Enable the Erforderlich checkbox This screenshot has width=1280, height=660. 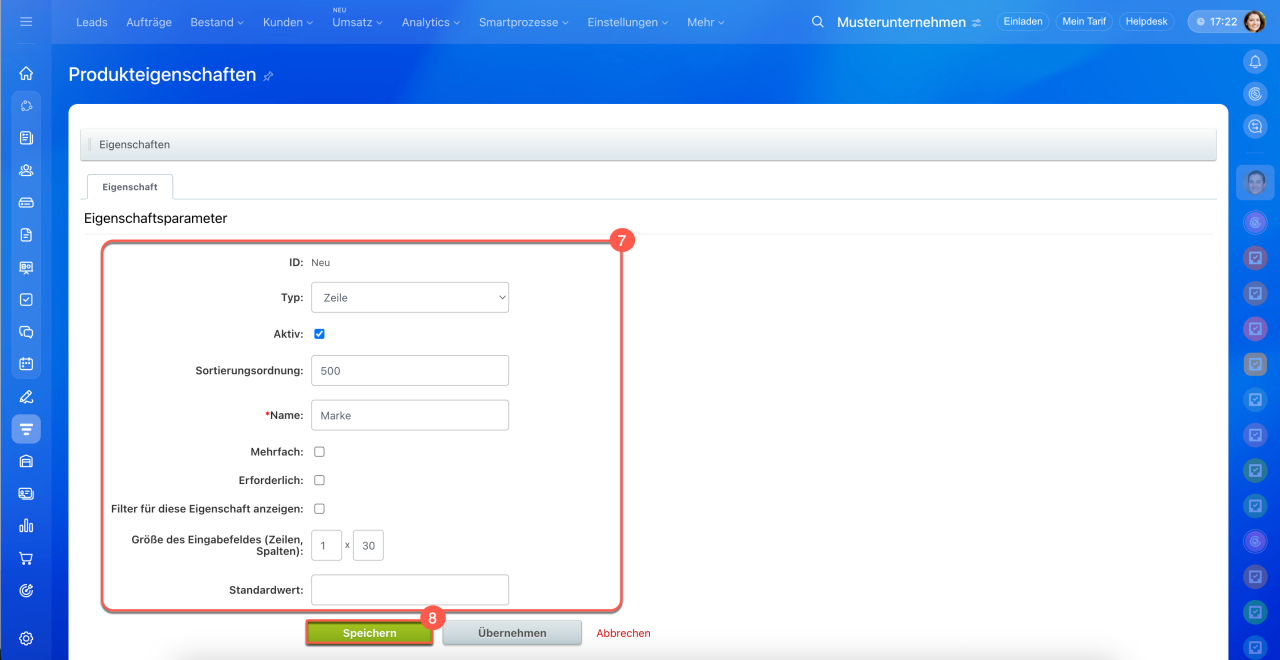pos(319,480)
